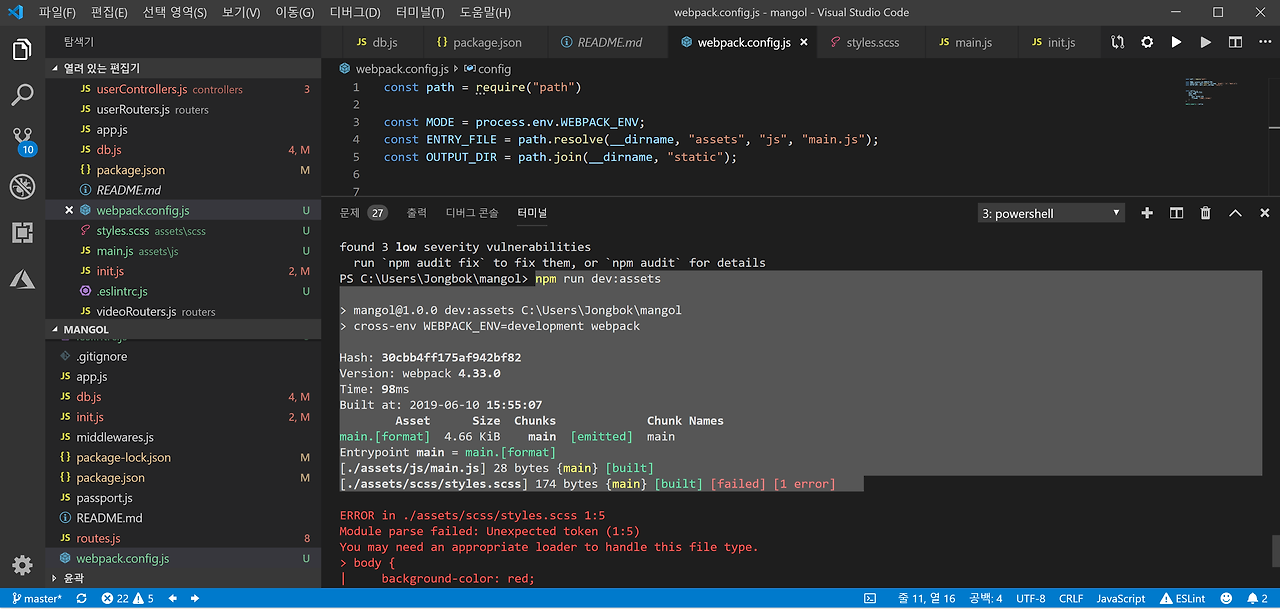
Task: Create a new terminal with plus icon
Action: point(1147,213)
